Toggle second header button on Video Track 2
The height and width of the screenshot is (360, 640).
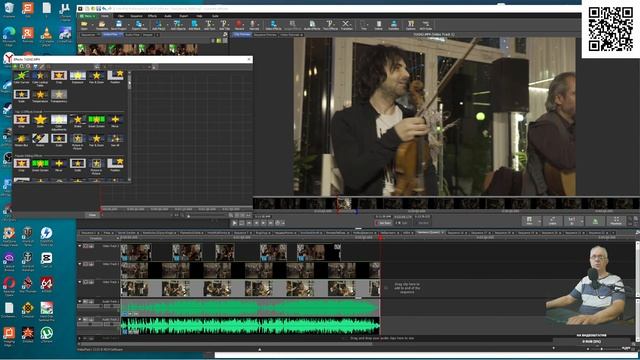(91, 264)
